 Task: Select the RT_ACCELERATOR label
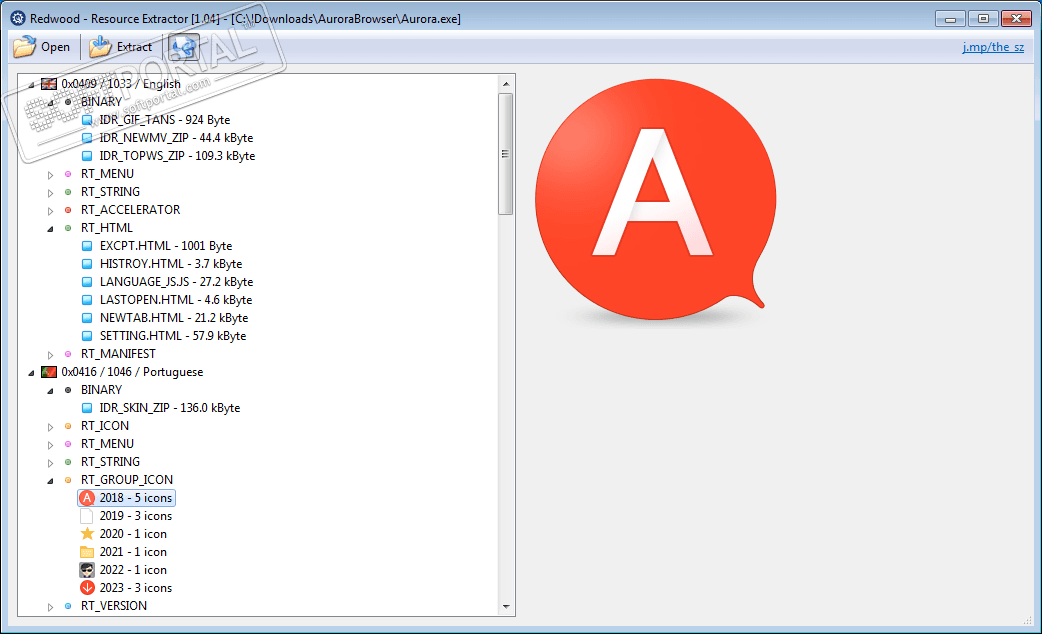click(130, 210)
